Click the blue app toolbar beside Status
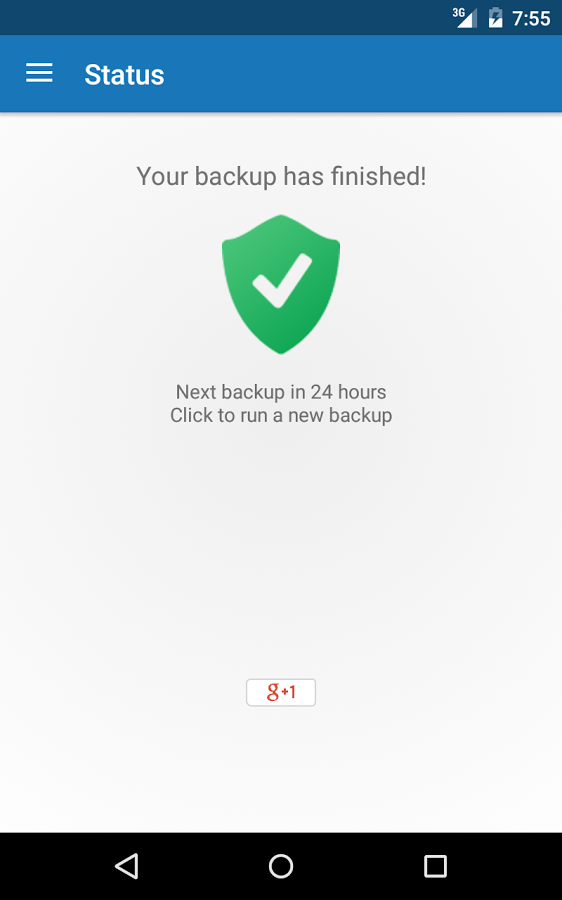 [x=362, y=73]
